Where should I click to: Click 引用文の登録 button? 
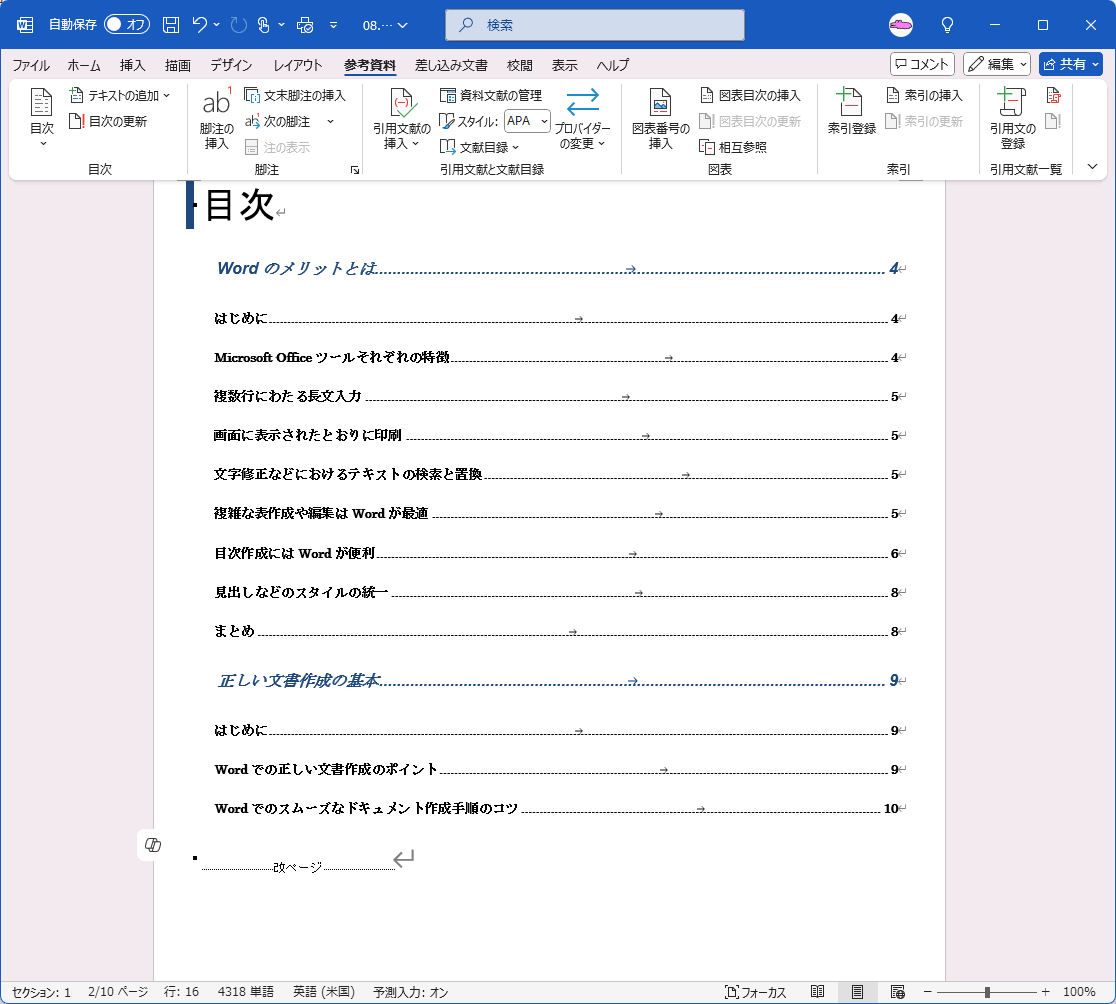pos(1012,117)
